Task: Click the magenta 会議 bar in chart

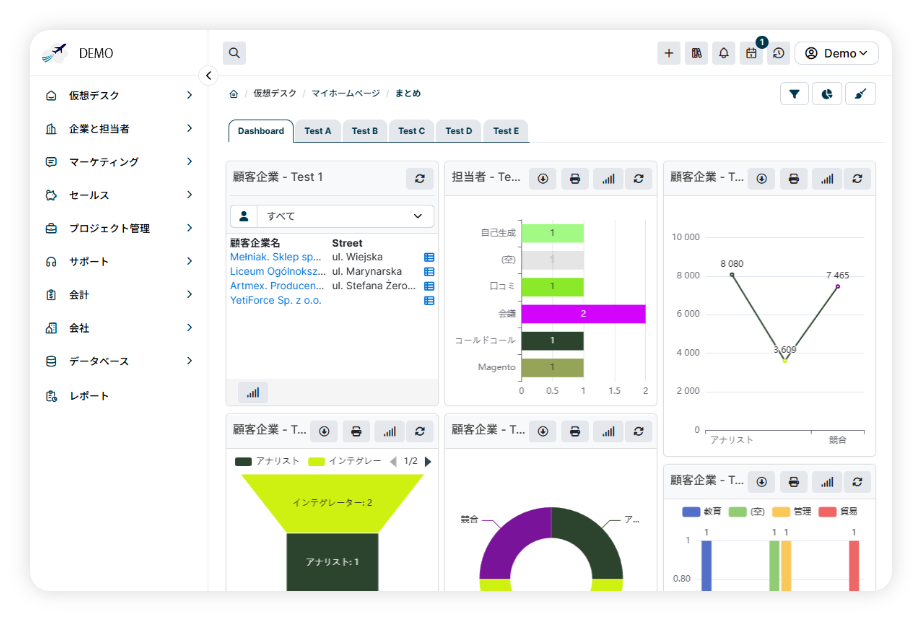Action: [583, 314]
